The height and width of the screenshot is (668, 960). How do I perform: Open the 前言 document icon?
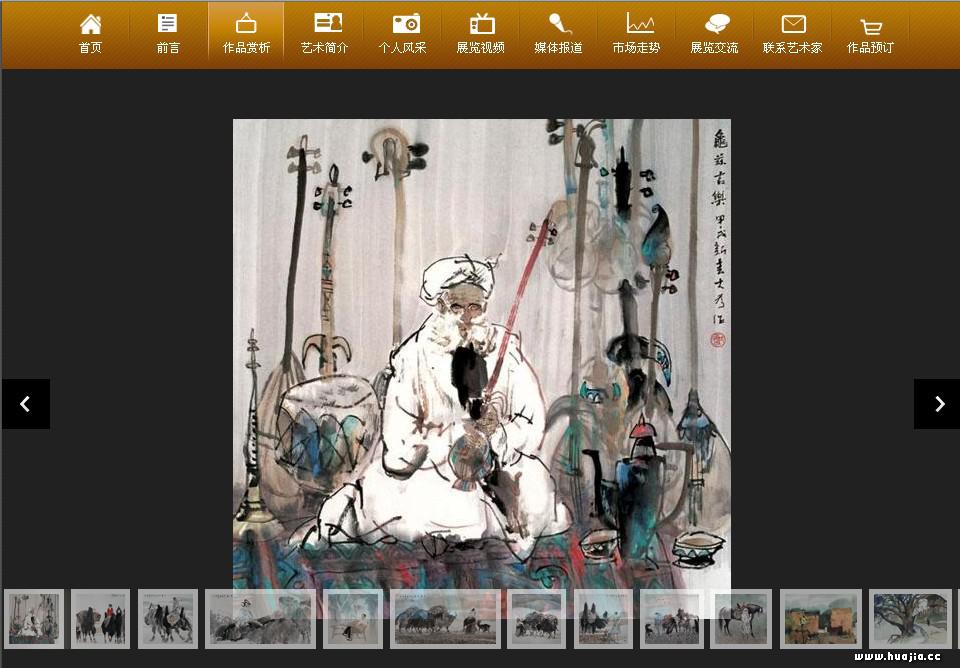click(167, 24)
